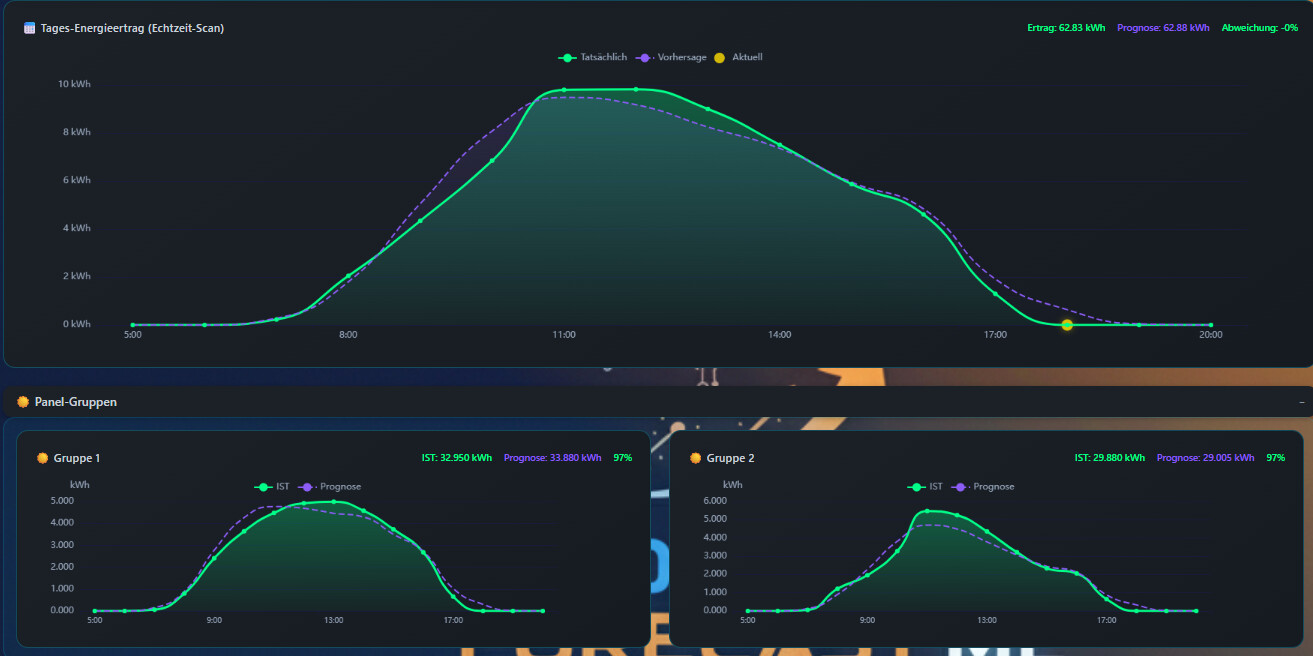Collapse the Panel-Gruppen section with the minus
1313x656 pixels.
click(x=1301, y=402)
